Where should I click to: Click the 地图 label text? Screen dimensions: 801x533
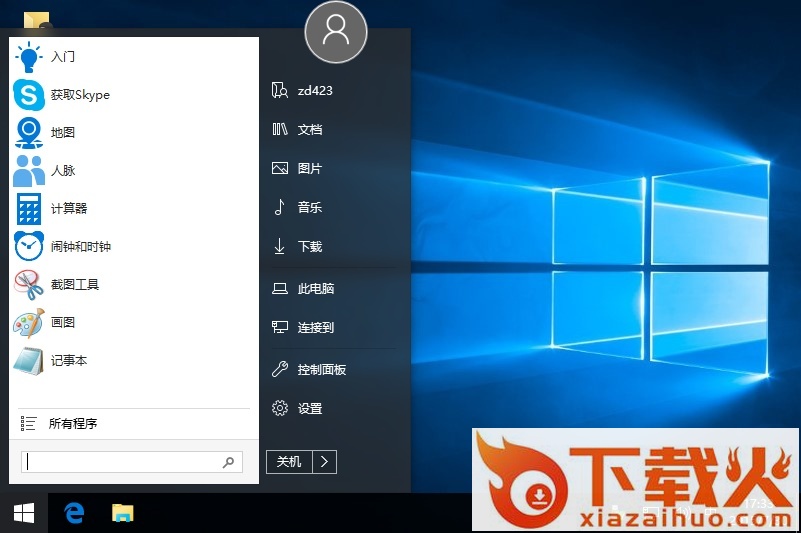point(63,132)
